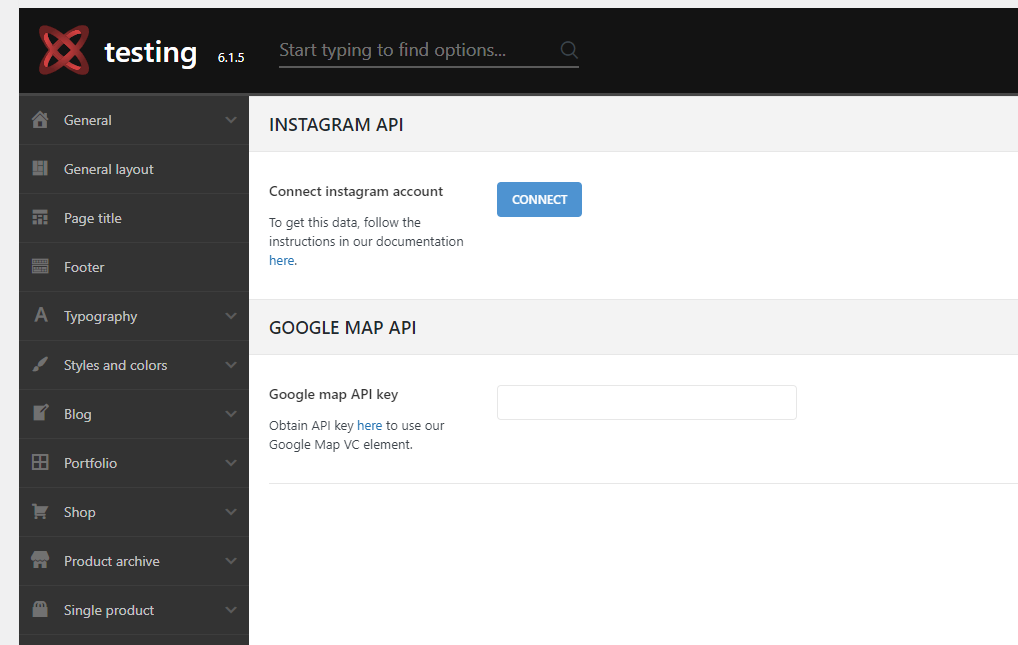This screenshot has width=1018, height=645.
Task: Click the GOOGLE MAP API section heading
Action: [x=343, y=327]
